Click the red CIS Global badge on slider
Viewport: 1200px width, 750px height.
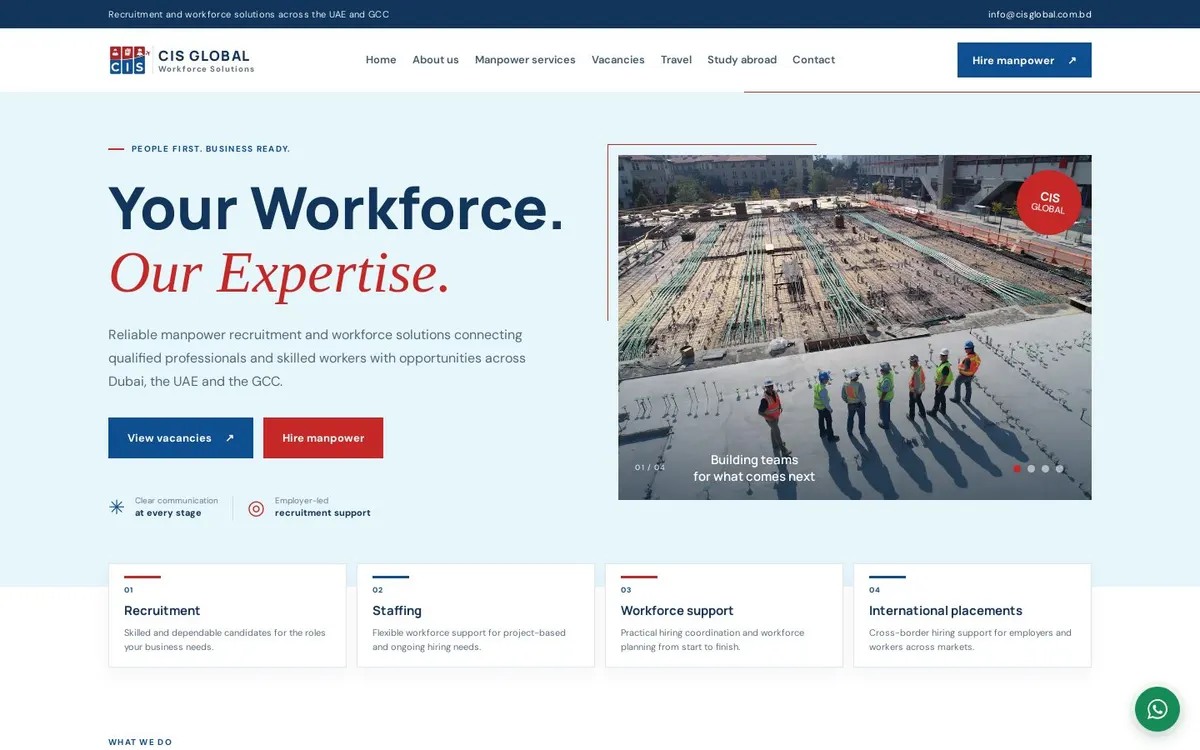[1049, 202]
